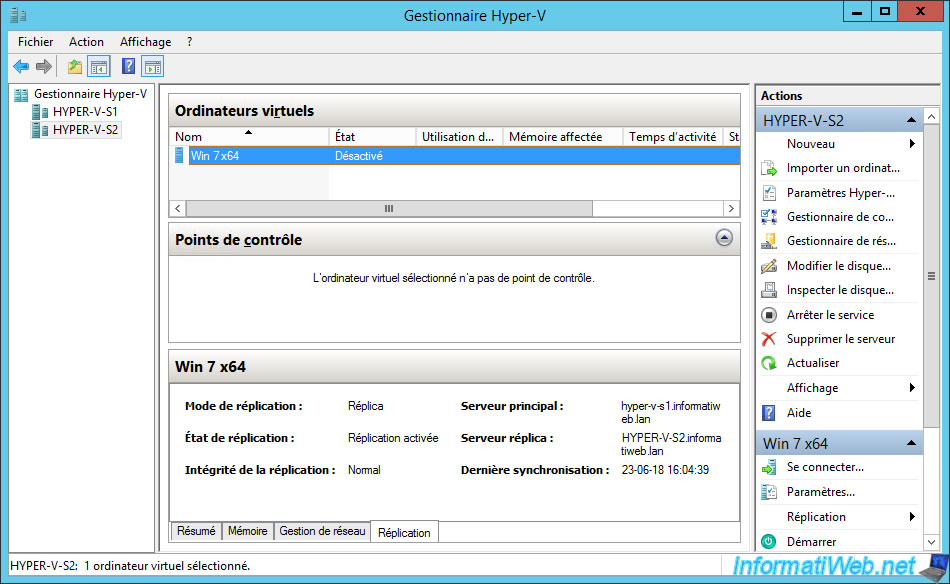Click the Gestionnaire Hyper-V root tree icon
Image resolution: width=950 pixels, height=584 pixels.
point(21,95)
